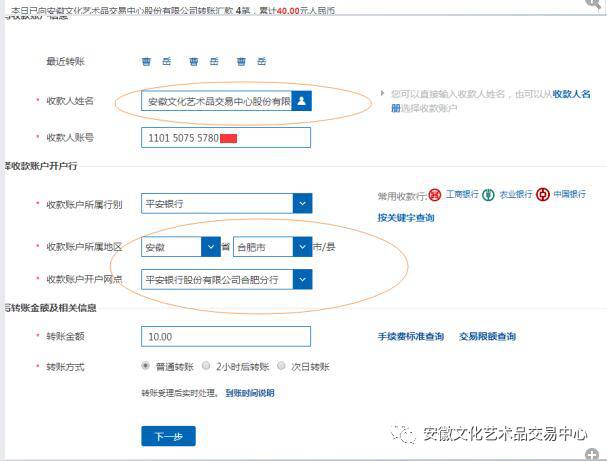Screen dimensions: 607x461
Task: Open 中国银行 quick bank link
Action: (x=569, y=194)
